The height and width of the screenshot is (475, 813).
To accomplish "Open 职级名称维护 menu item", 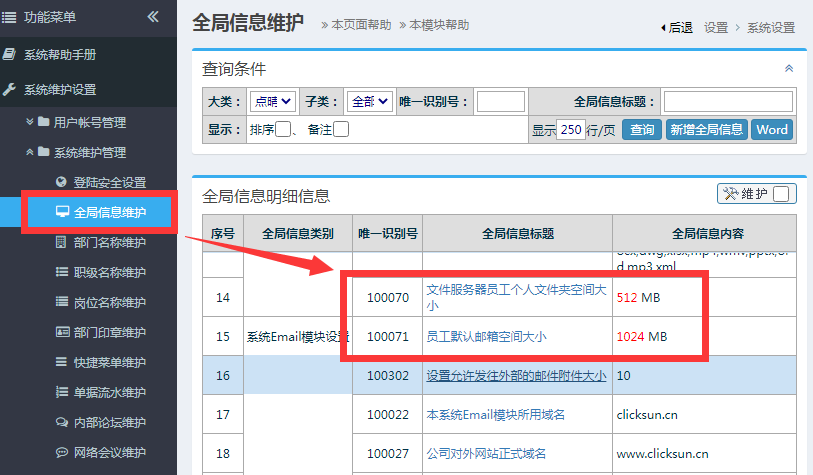I will [x=110, y=272].
